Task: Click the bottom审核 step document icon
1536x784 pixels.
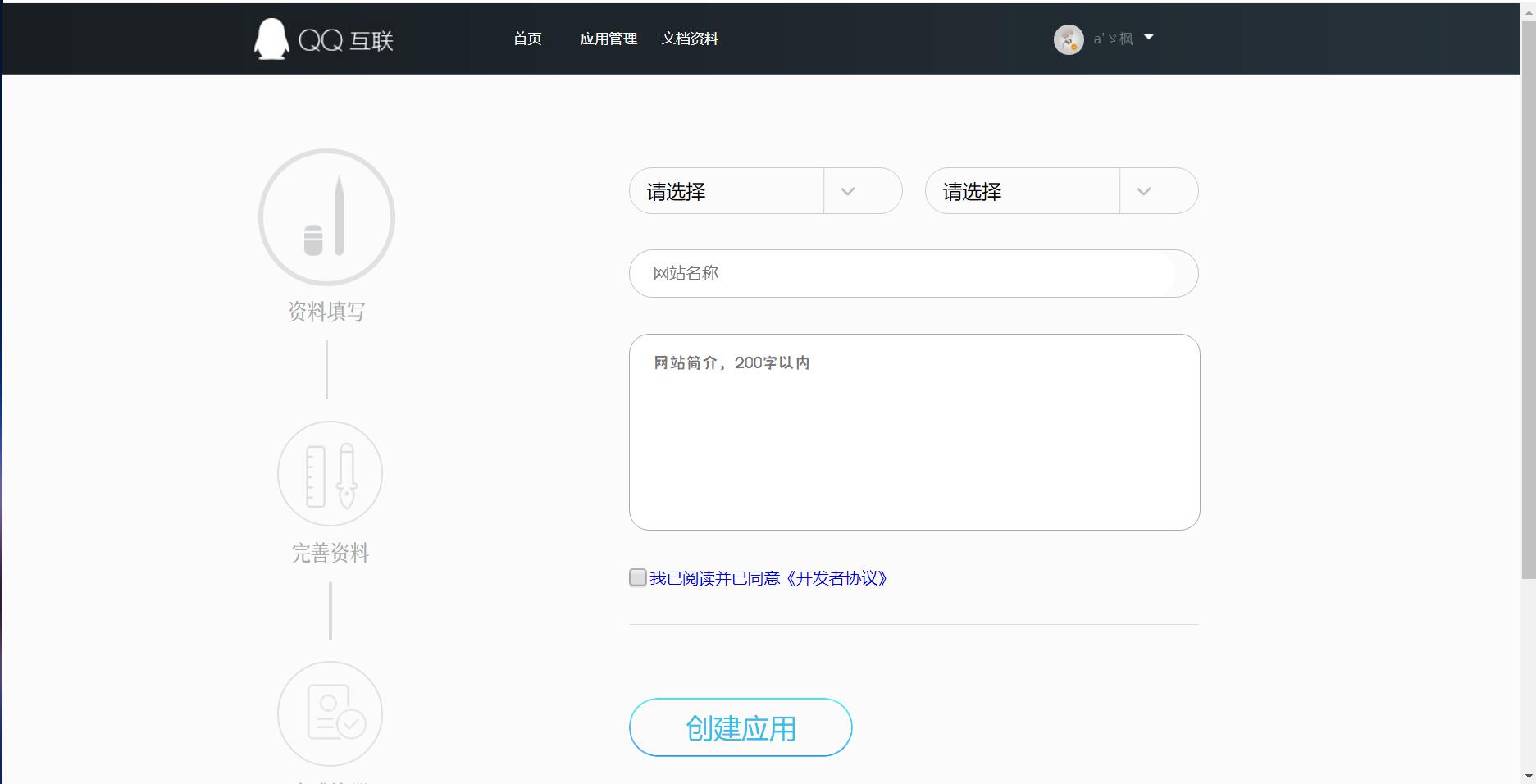Action: [x=330, y=714]
